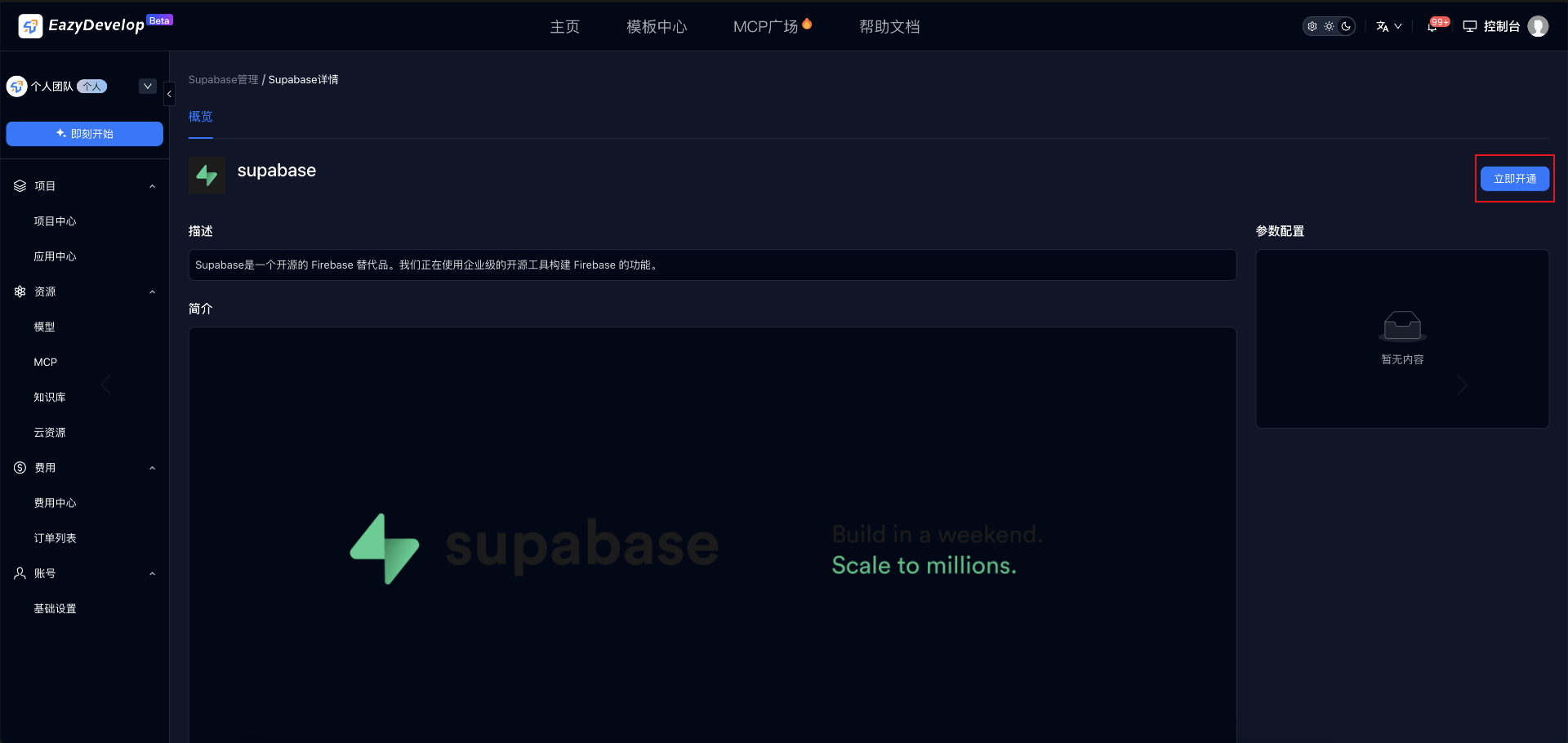Select the 概览 tab
The image size is (1568, 743).
(x=200, y=117)
